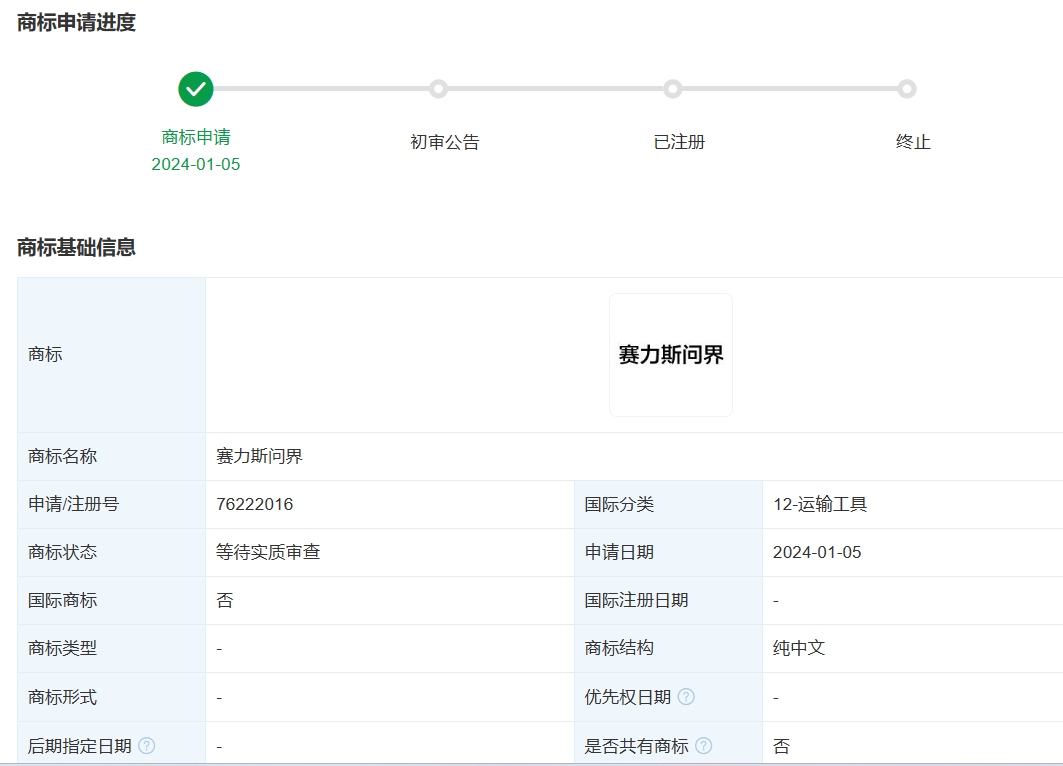Click the 纯中文 trademark structure value

pyautogui.click(x=799, y=648)
